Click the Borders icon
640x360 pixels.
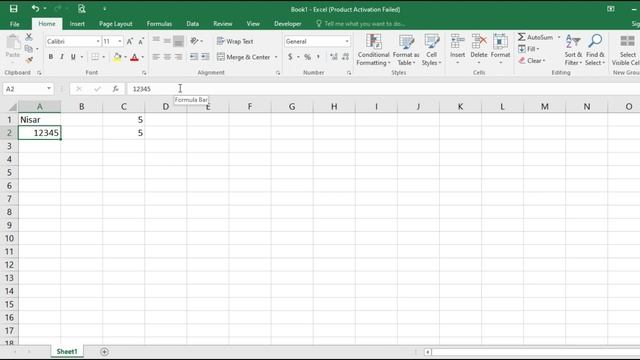(x=95, y=57)
